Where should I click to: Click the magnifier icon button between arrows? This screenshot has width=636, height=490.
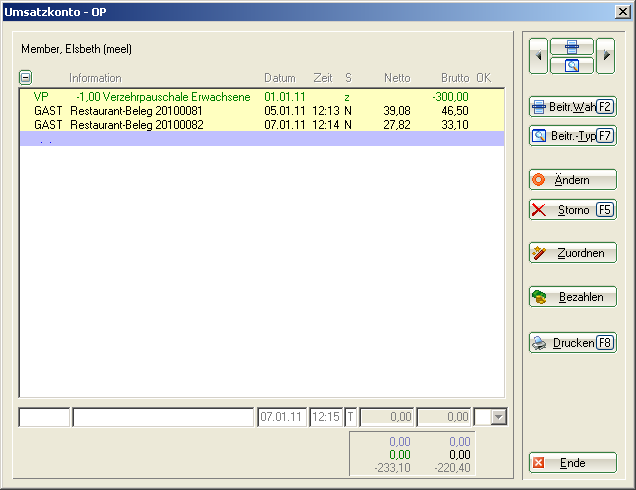click(x=572, y=65)
